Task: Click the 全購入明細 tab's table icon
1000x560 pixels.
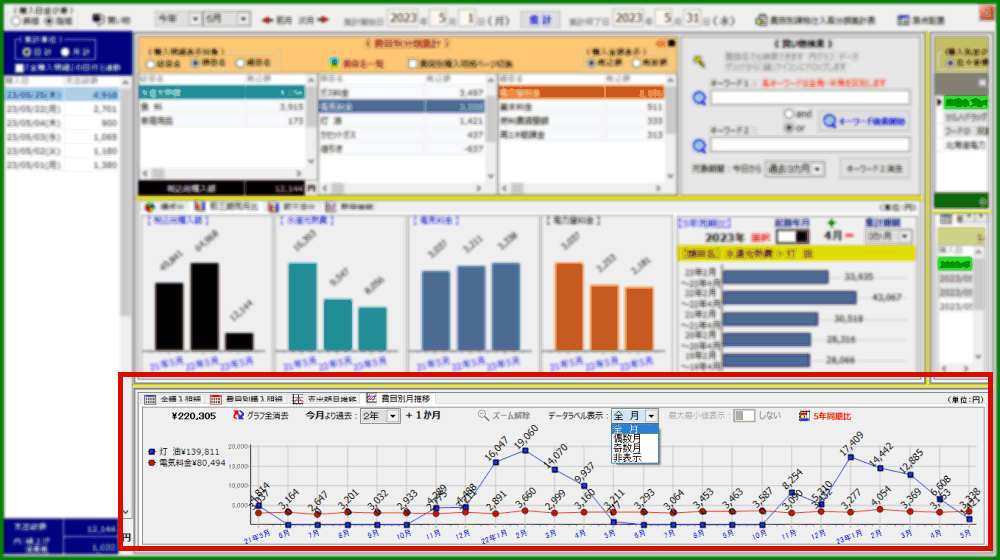Action: pos(151,399)
